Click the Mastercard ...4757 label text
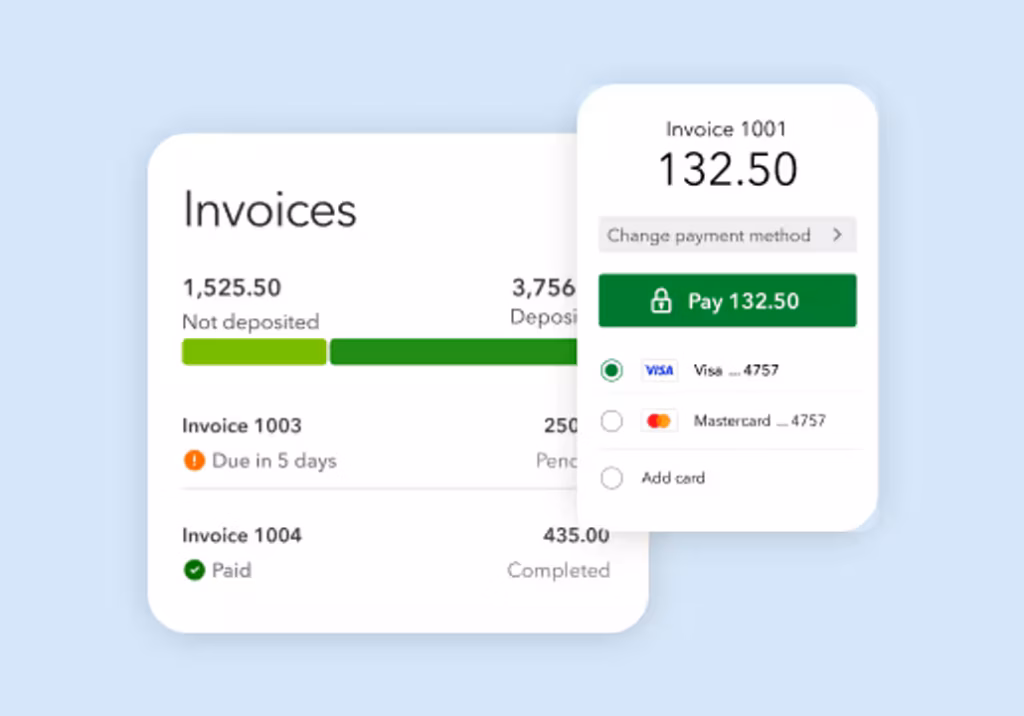This screenshot has height=716, width=1024. pos(760,421)
